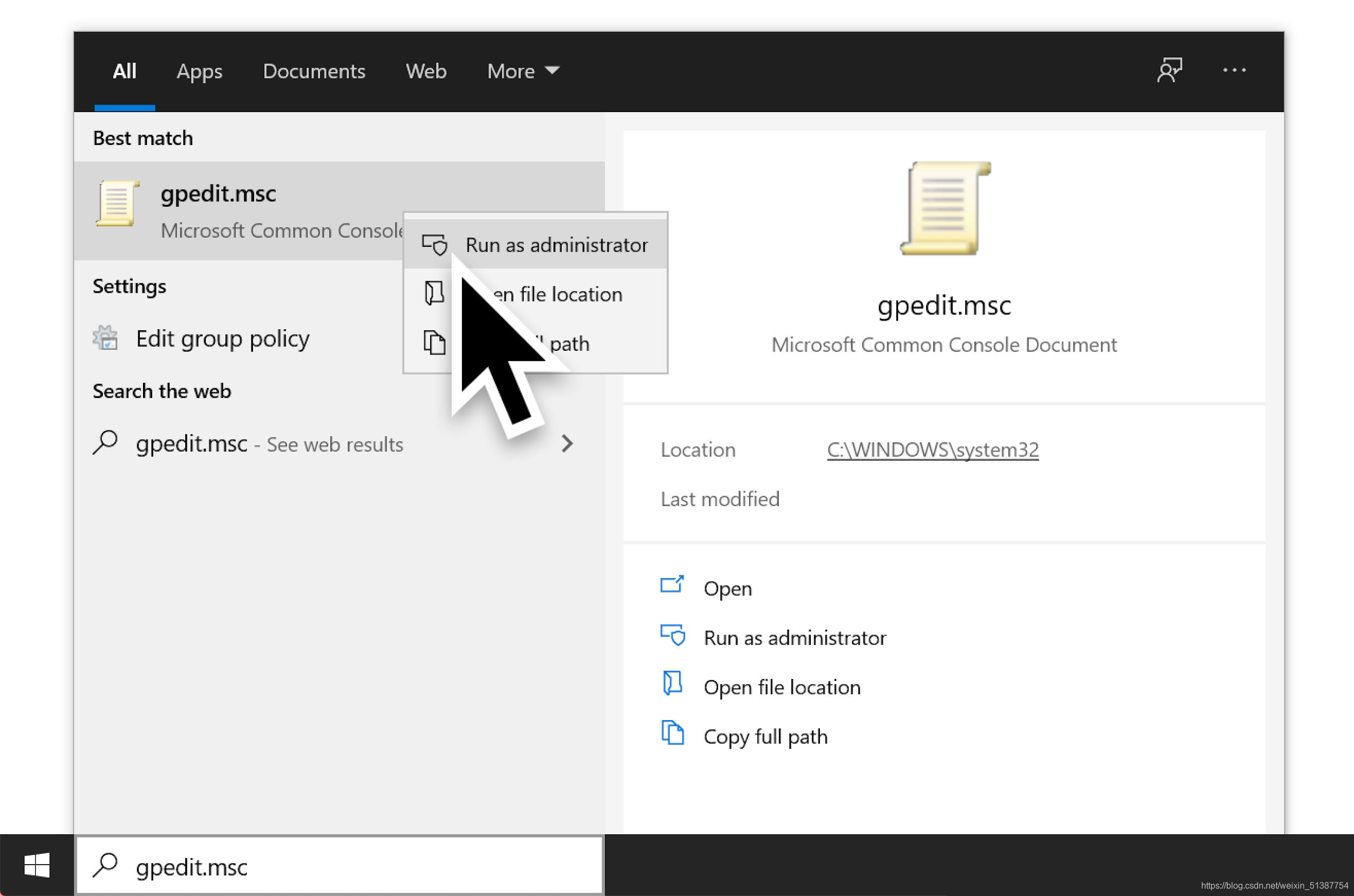Open Edit group policy settings result
1354x896 pixels.
tap(223, 338)
